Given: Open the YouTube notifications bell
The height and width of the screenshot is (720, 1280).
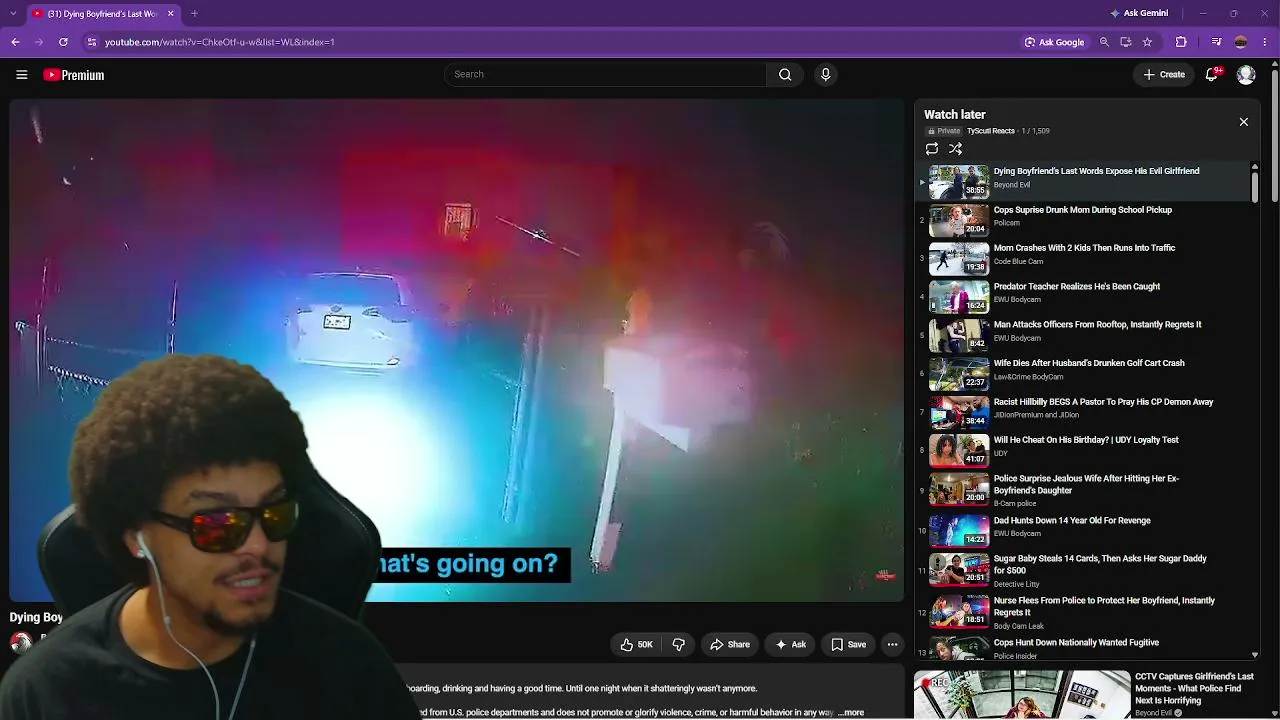Looking at the screenshot, I should point(1212,75).
